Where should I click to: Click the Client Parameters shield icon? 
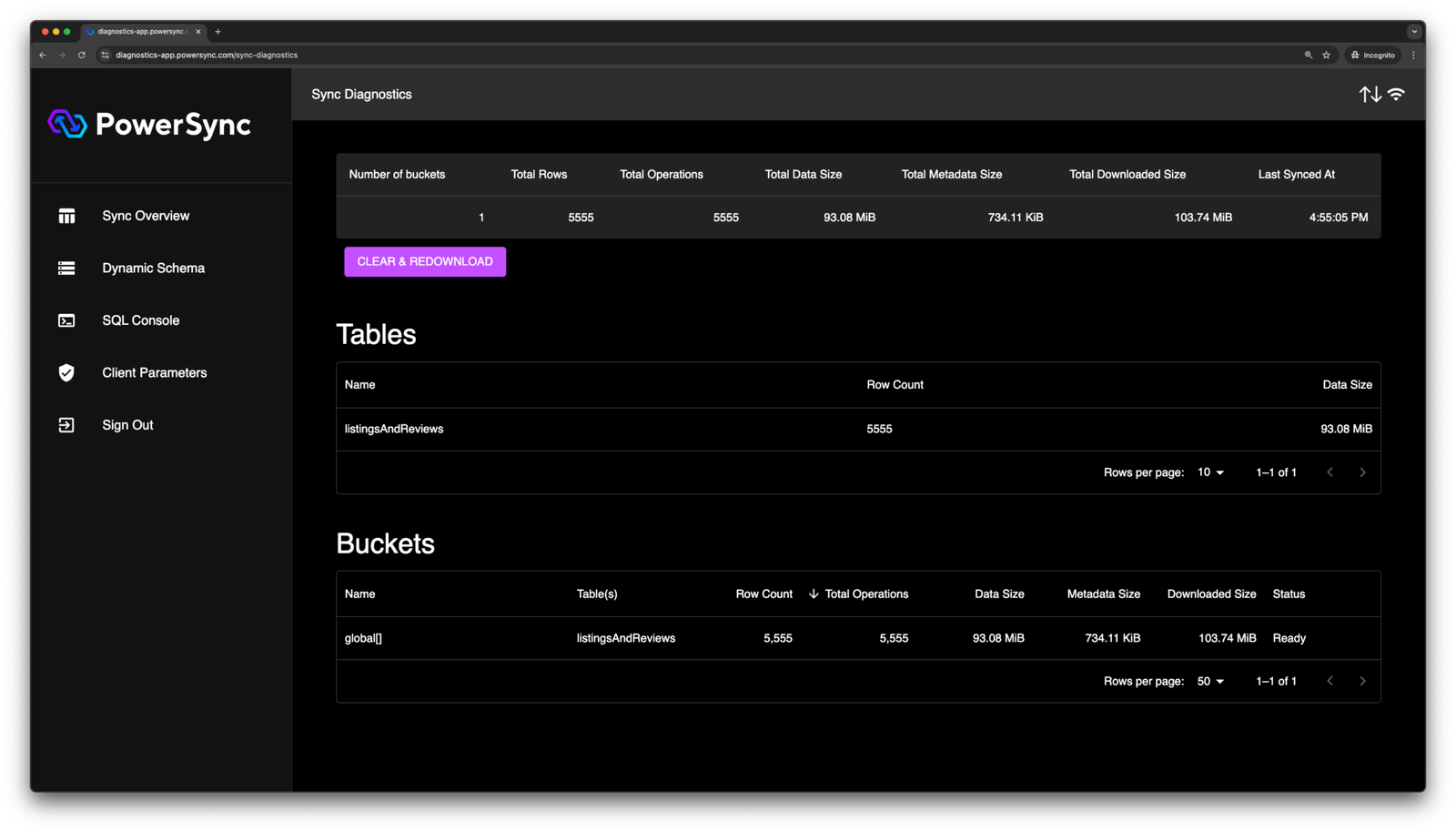coord(66,372)
